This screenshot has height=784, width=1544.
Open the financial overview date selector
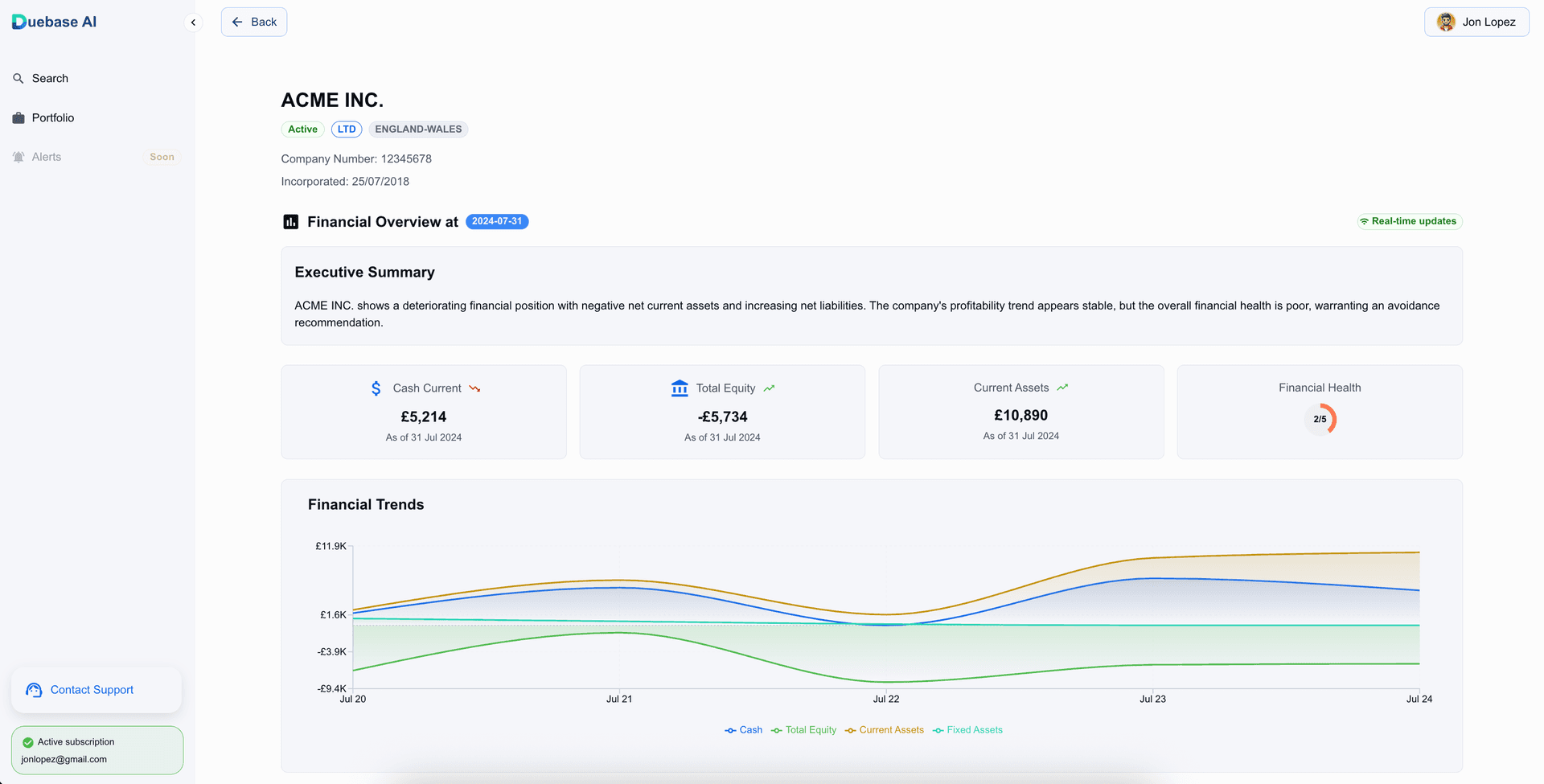[x=497, y=221]
